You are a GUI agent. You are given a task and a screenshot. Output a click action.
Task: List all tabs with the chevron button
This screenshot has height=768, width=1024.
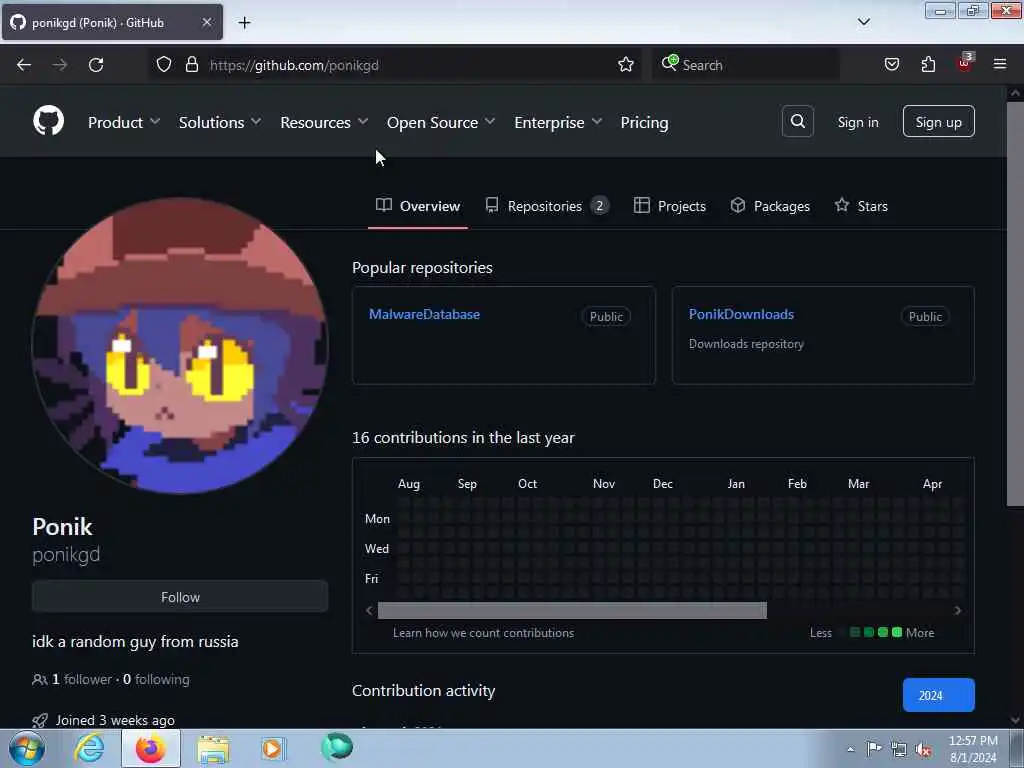[863, 22]
